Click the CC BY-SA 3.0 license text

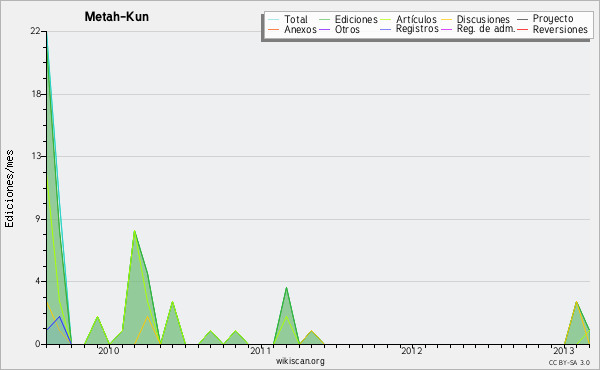(569, 363)
